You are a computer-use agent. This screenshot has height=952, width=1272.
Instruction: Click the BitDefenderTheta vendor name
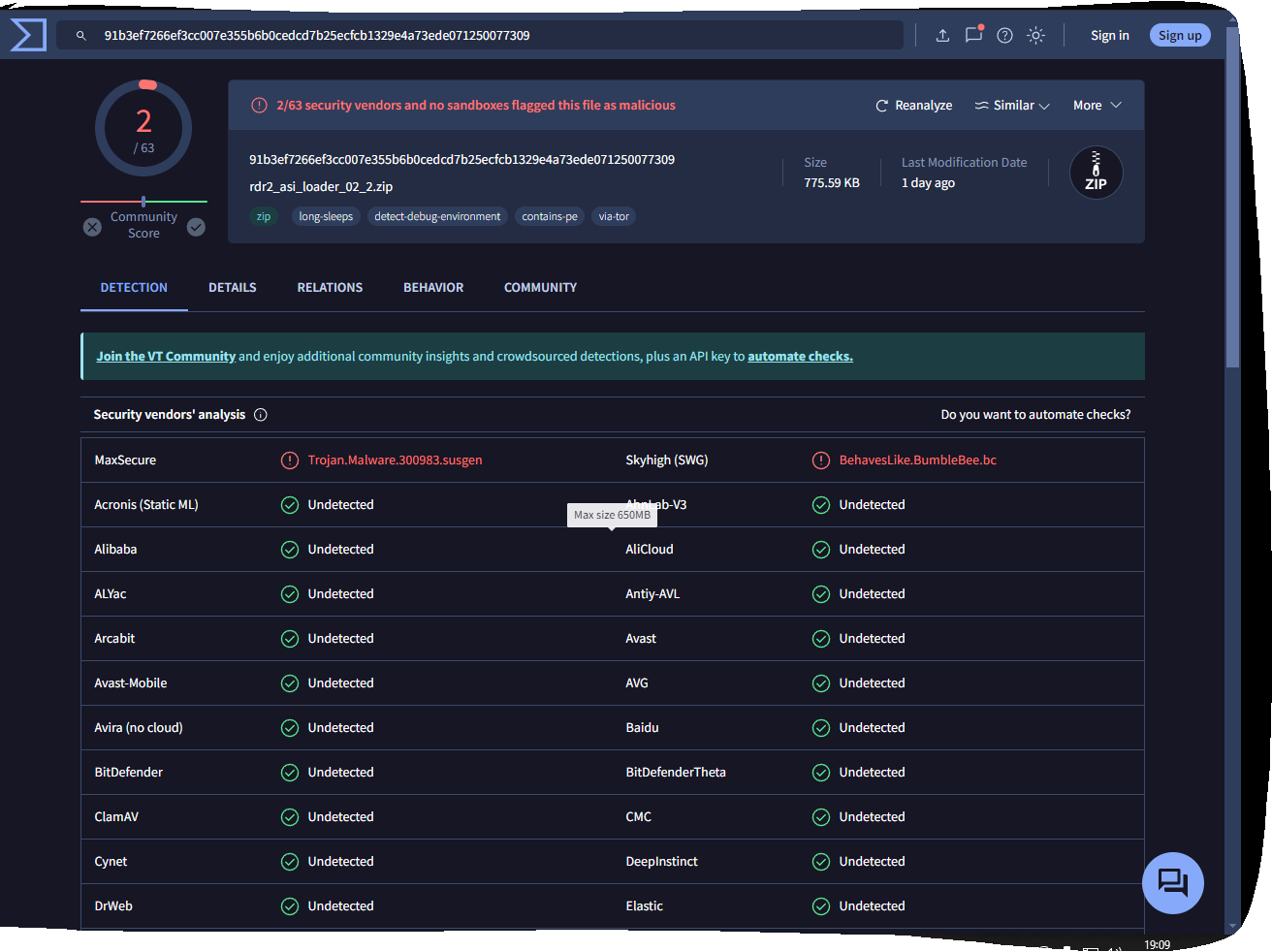676,773
